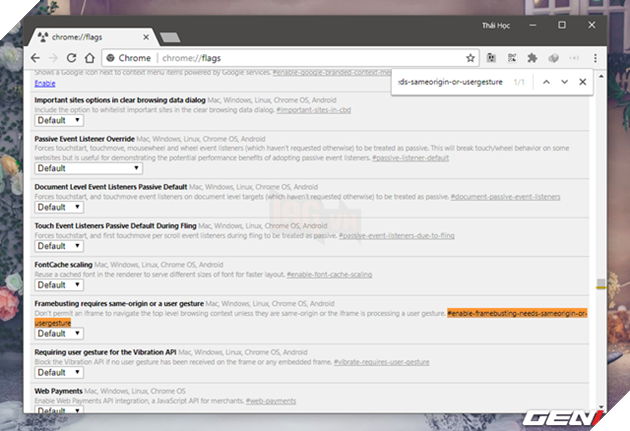Image resolution: width=630 pixels, height=431 pixels.
Task: Click the vertical scrollbar thumb
Action: [601, 284]
